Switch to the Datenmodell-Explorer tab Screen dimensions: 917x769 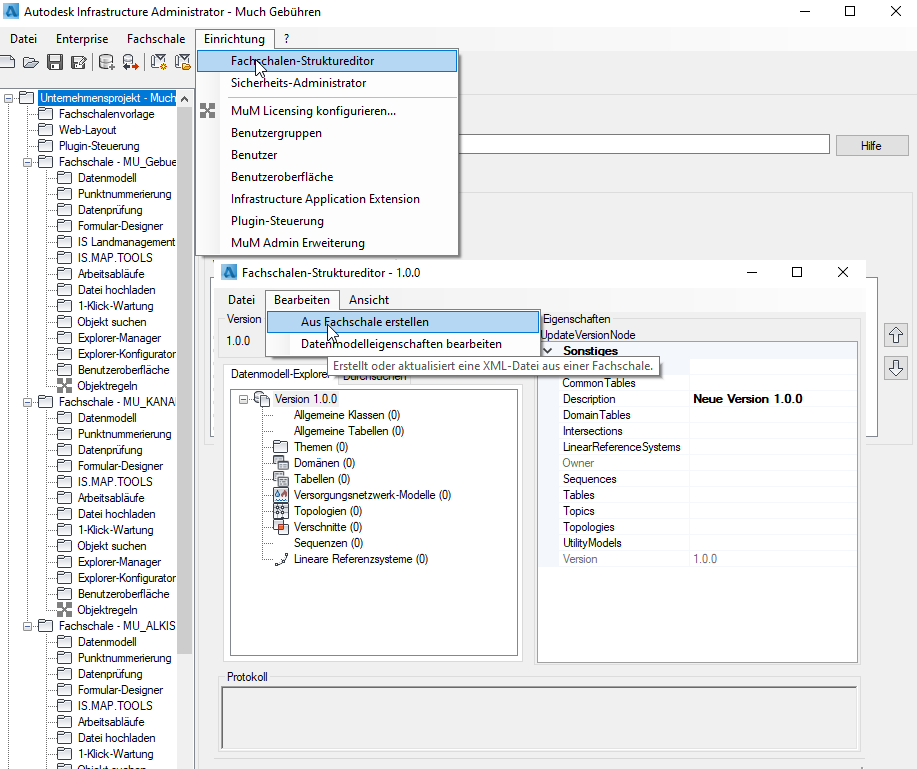(x=280, y=374)
